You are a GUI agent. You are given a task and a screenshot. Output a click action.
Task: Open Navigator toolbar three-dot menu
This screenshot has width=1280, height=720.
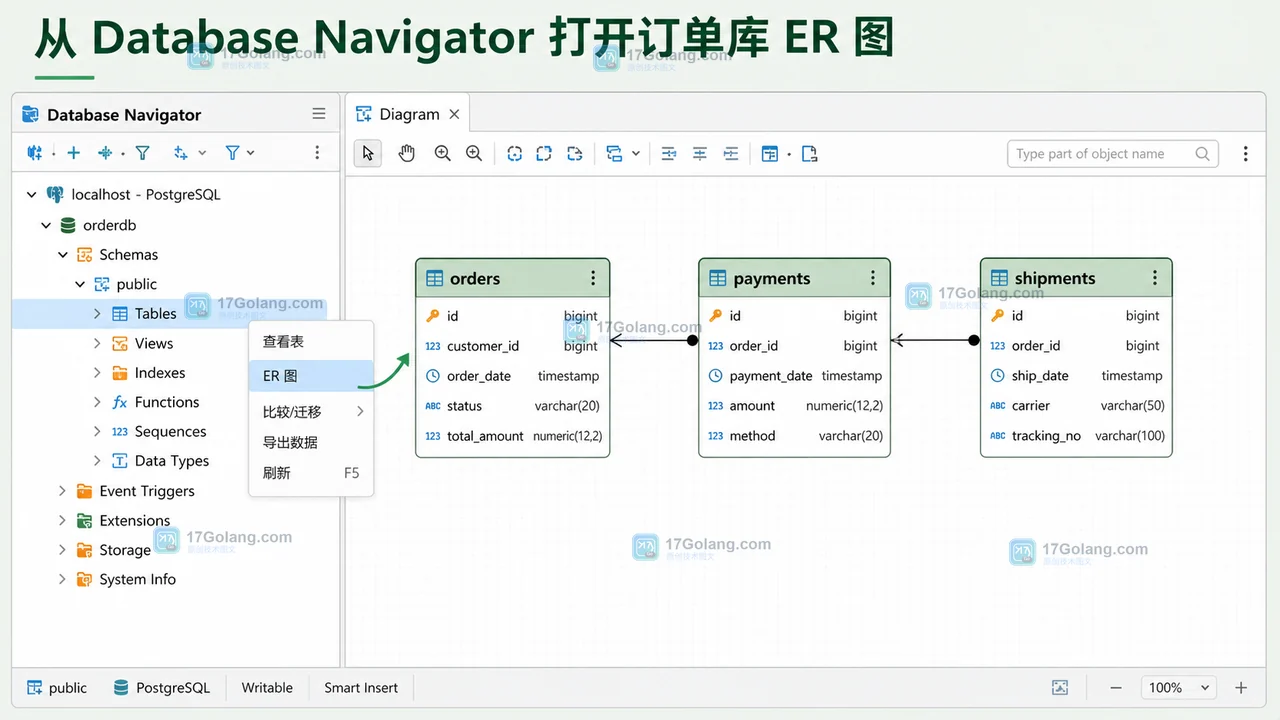(x=317, y=153)
